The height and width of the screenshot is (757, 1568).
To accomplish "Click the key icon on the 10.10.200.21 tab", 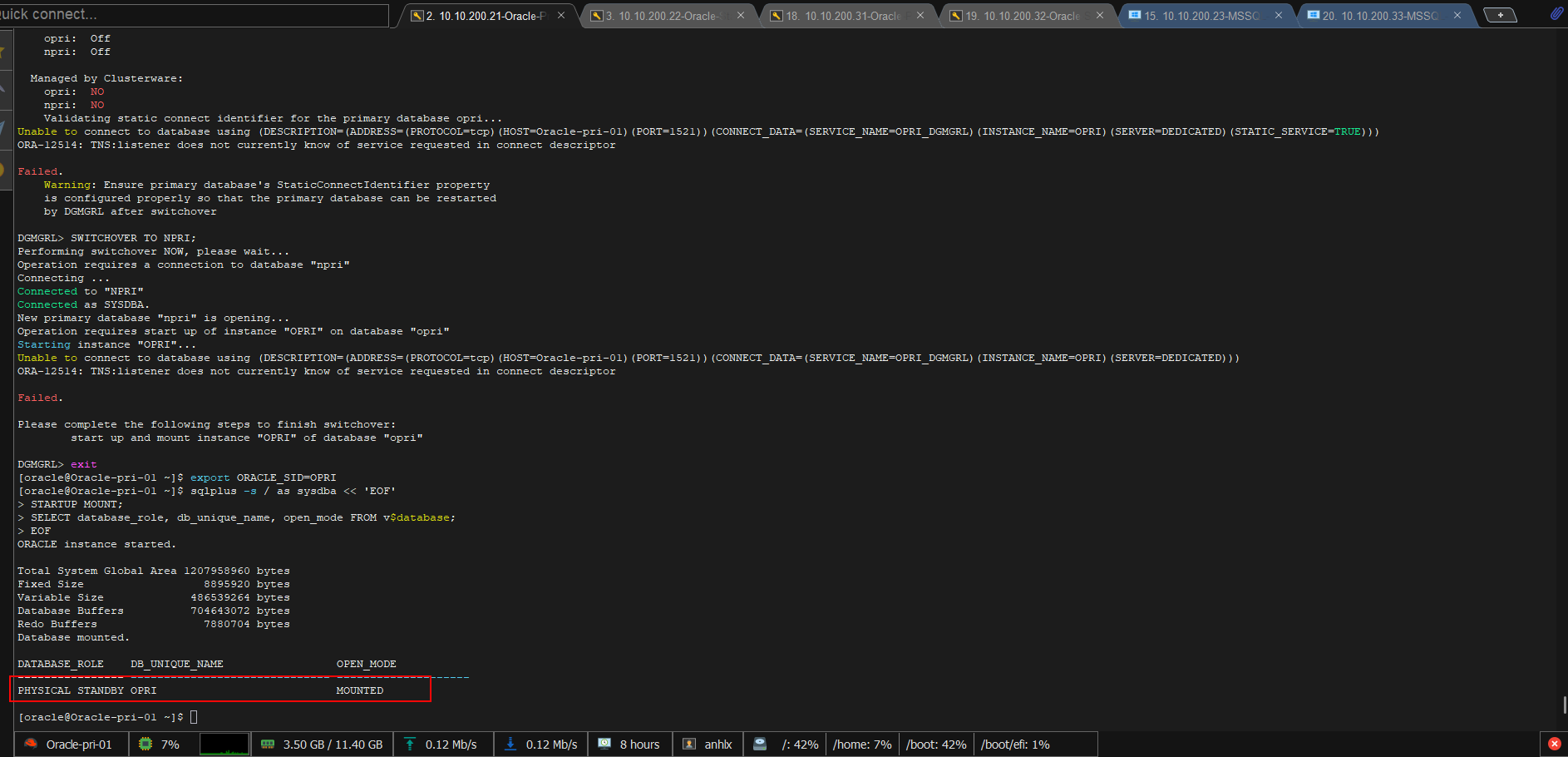I will [x=417, y=16].
